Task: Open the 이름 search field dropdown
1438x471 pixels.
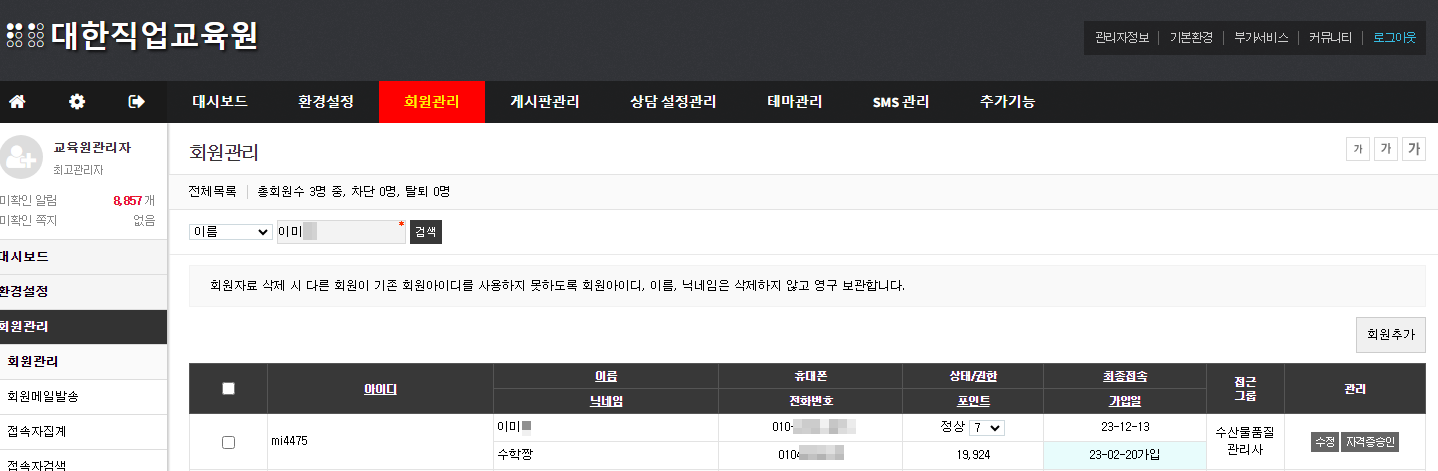Action: pyautogui.click(x=231, y=232)
